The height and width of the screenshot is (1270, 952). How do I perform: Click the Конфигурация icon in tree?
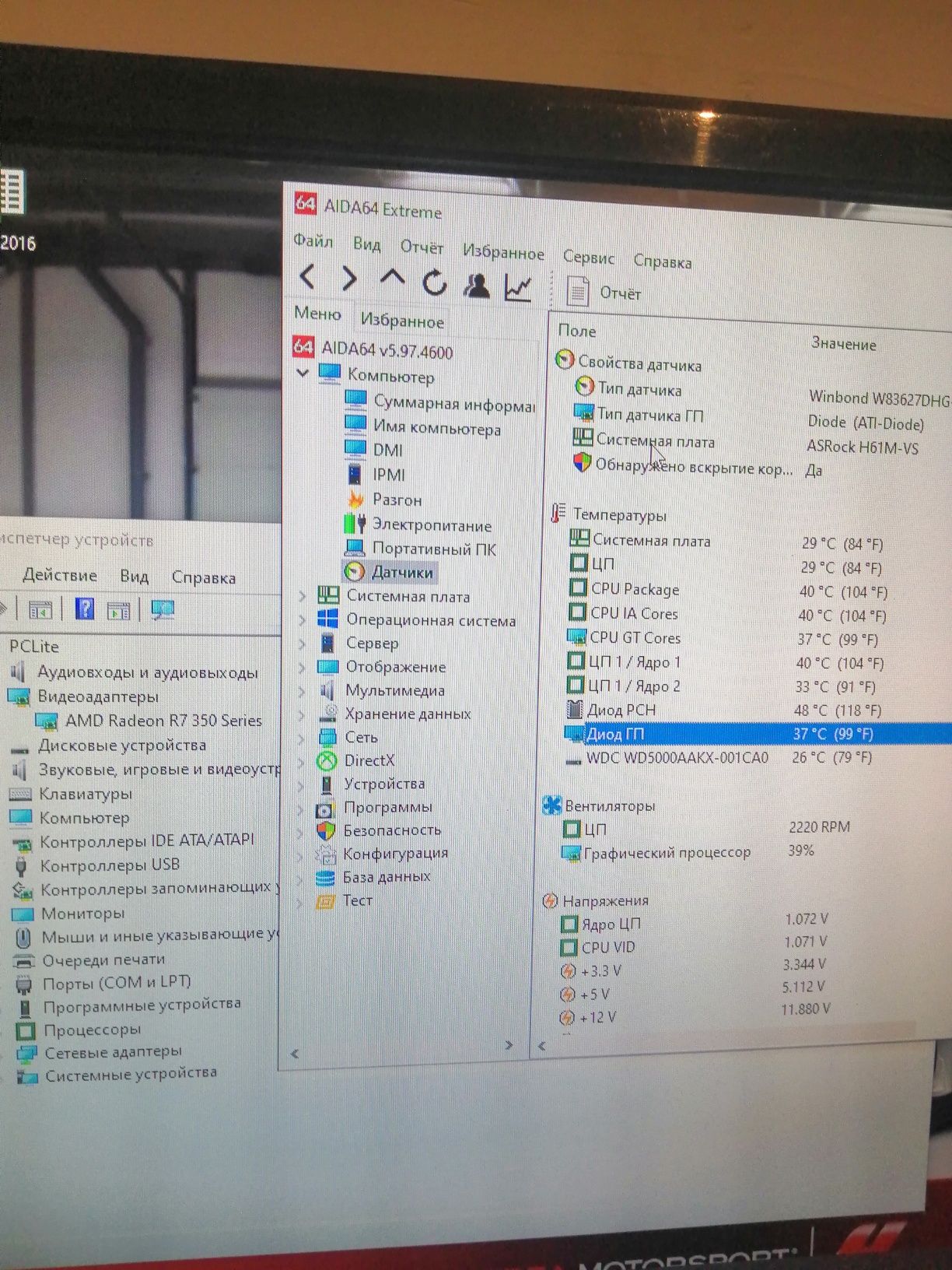point(325,854)
